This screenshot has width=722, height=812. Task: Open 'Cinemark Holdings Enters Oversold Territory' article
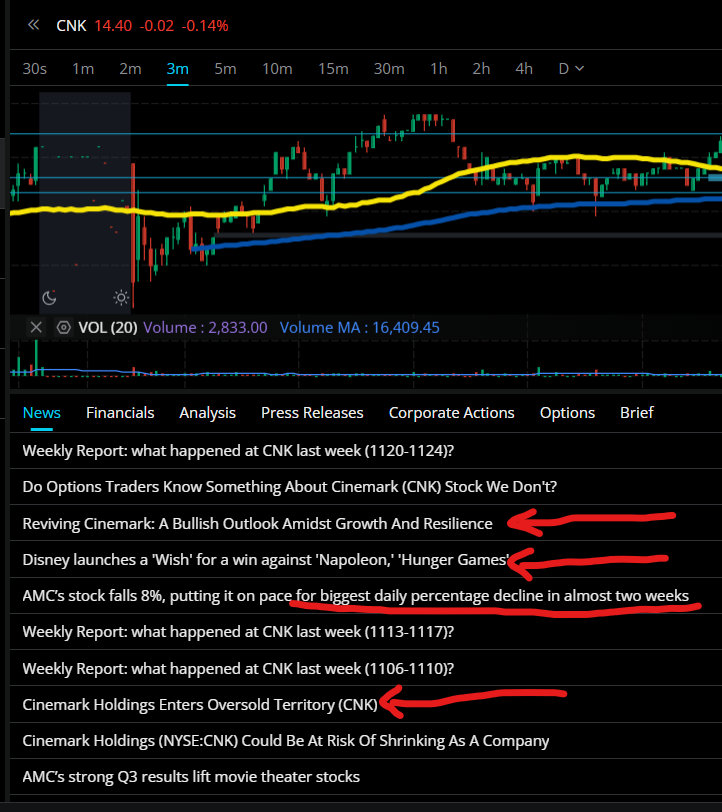[x=366, y=704]
